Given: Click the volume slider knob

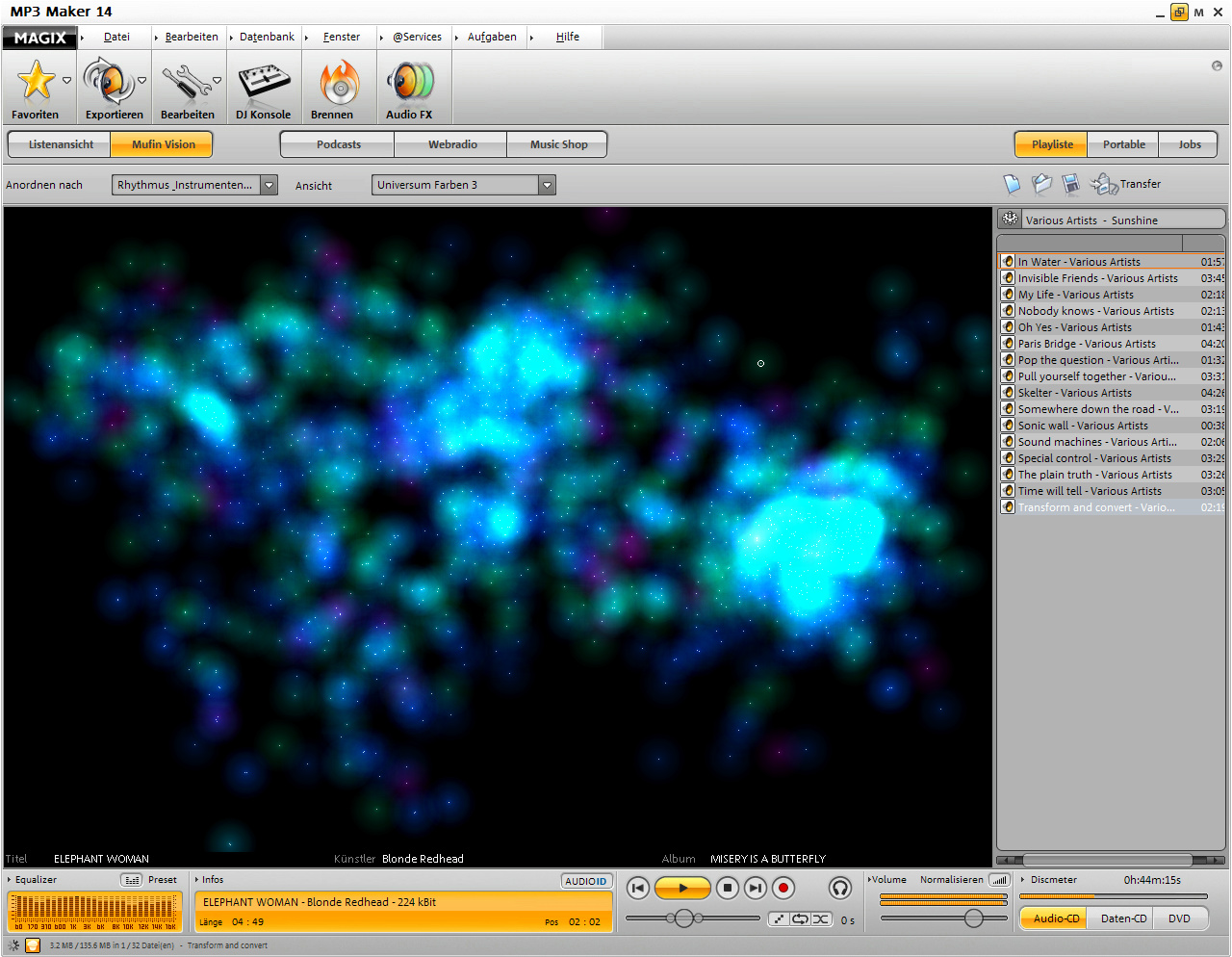Looking at the screenshot, I should point(973,918).
